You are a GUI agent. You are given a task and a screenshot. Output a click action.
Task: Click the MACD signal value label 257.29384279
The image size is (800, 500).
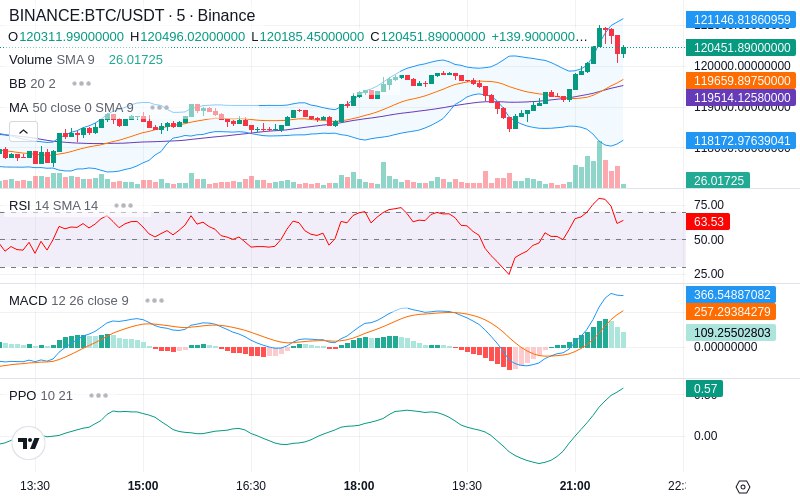click(x=731, y=311)
